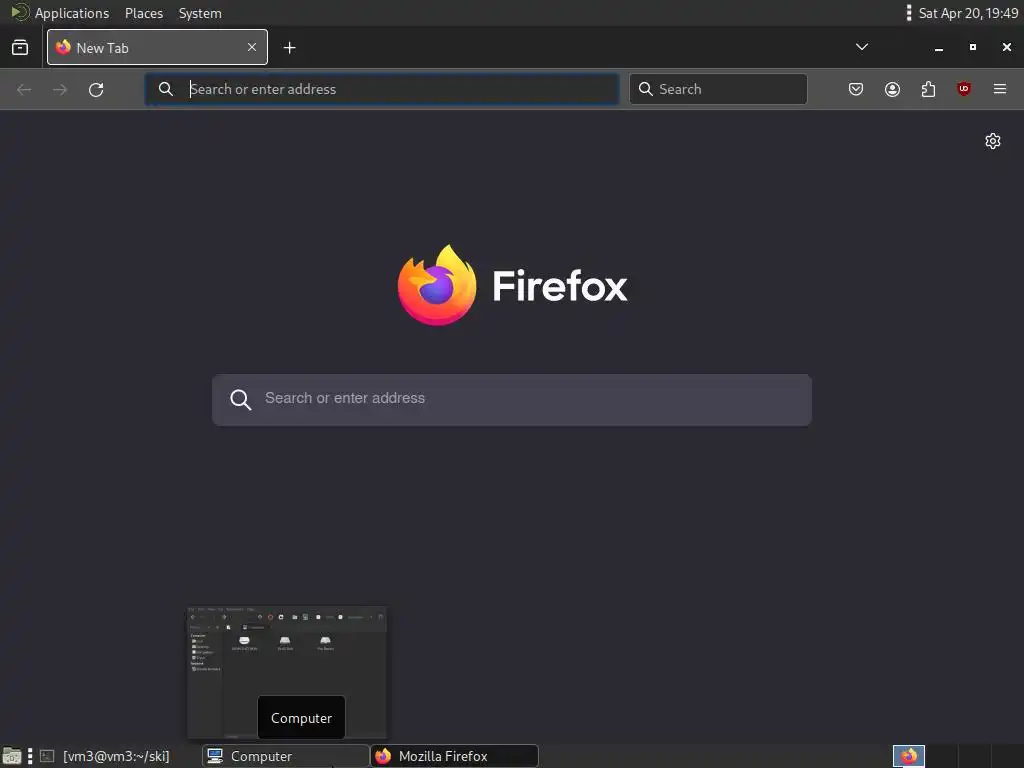Switch to Computer window in taskbar
The width and height of the screenshot is (1024, 768).
(x=285, y=756)
